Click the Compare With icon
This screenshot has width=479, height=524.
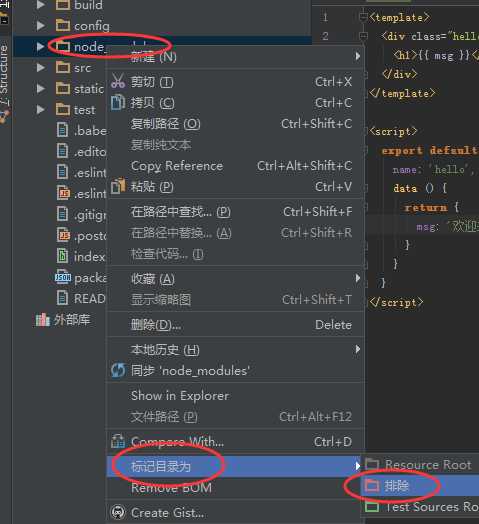tap(118, 442)
